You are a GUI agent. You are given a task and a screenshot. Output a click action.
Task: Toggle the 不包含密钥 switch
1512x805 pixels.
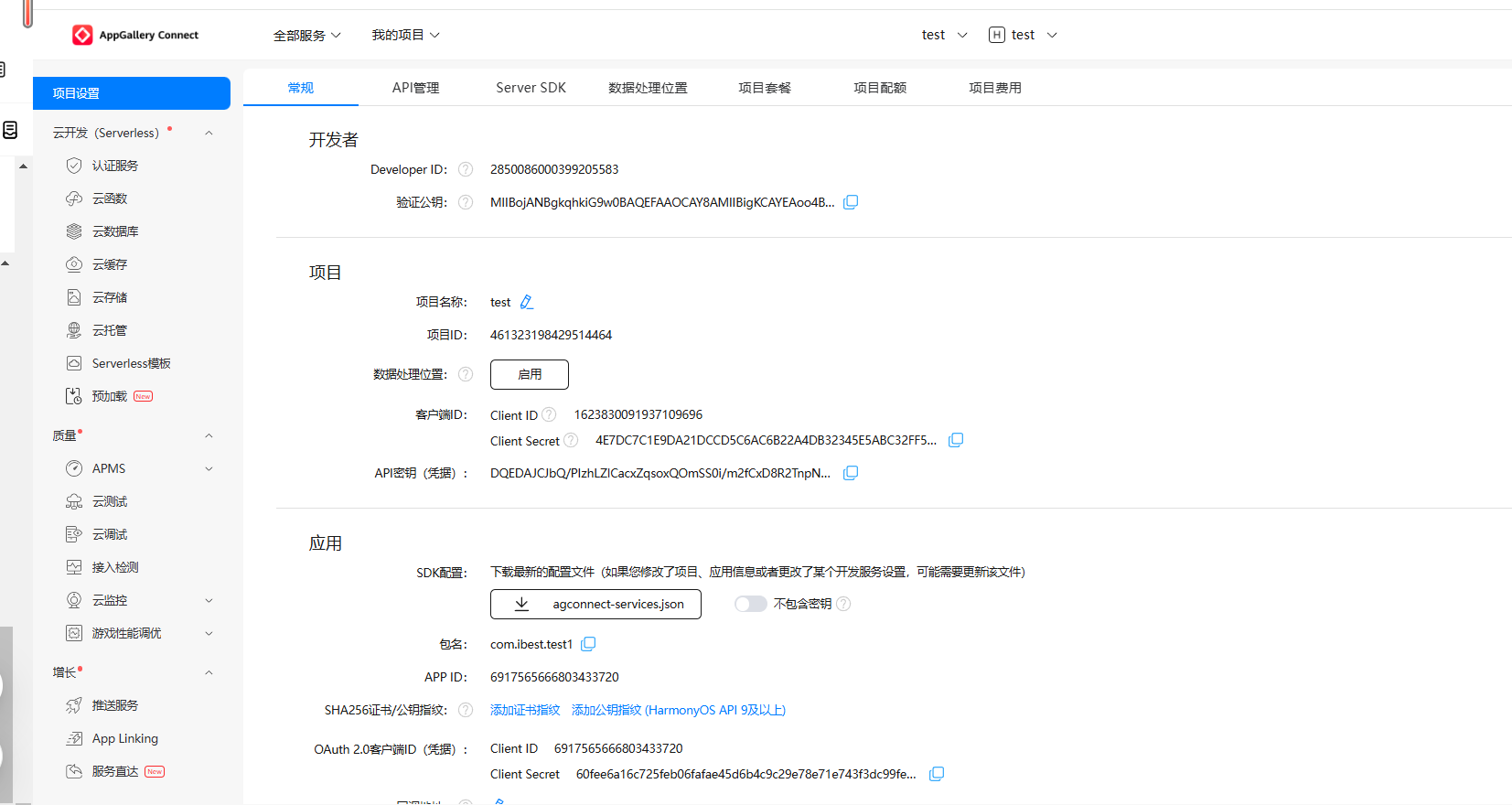click(751, 604)
